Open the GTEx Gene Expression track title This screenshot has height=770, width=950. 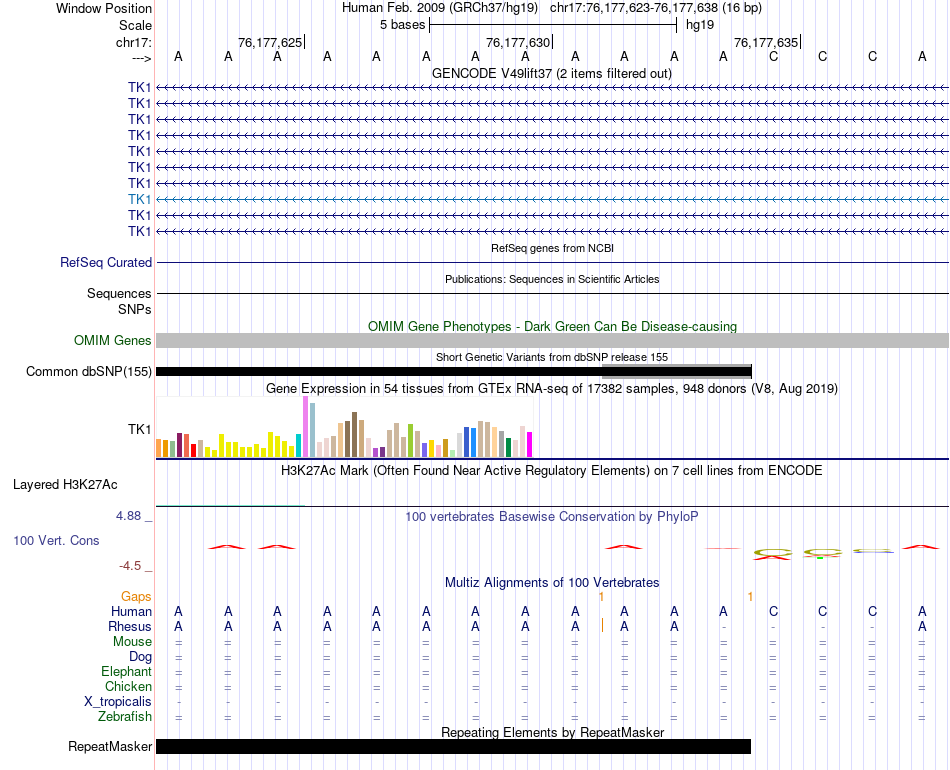(552, 388)
